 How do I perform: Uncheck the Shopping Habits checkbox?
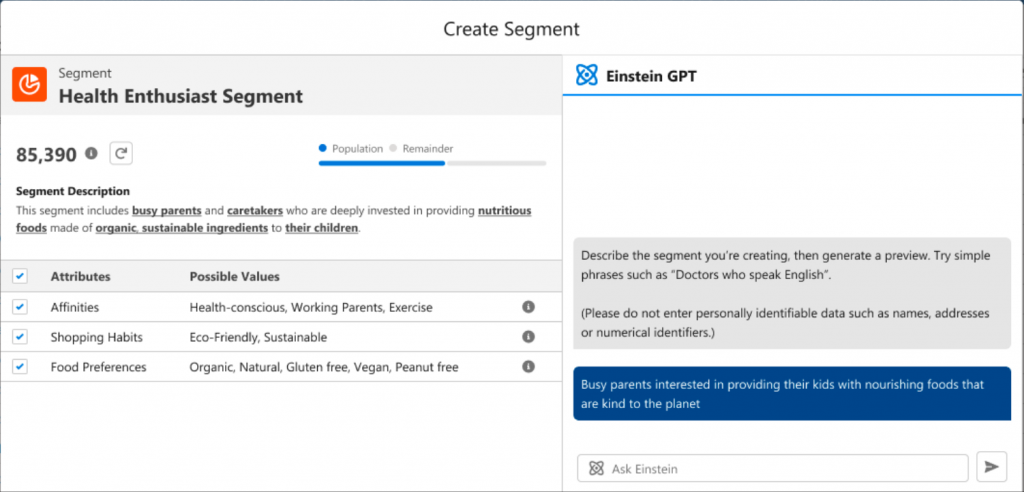pos(20,337)
